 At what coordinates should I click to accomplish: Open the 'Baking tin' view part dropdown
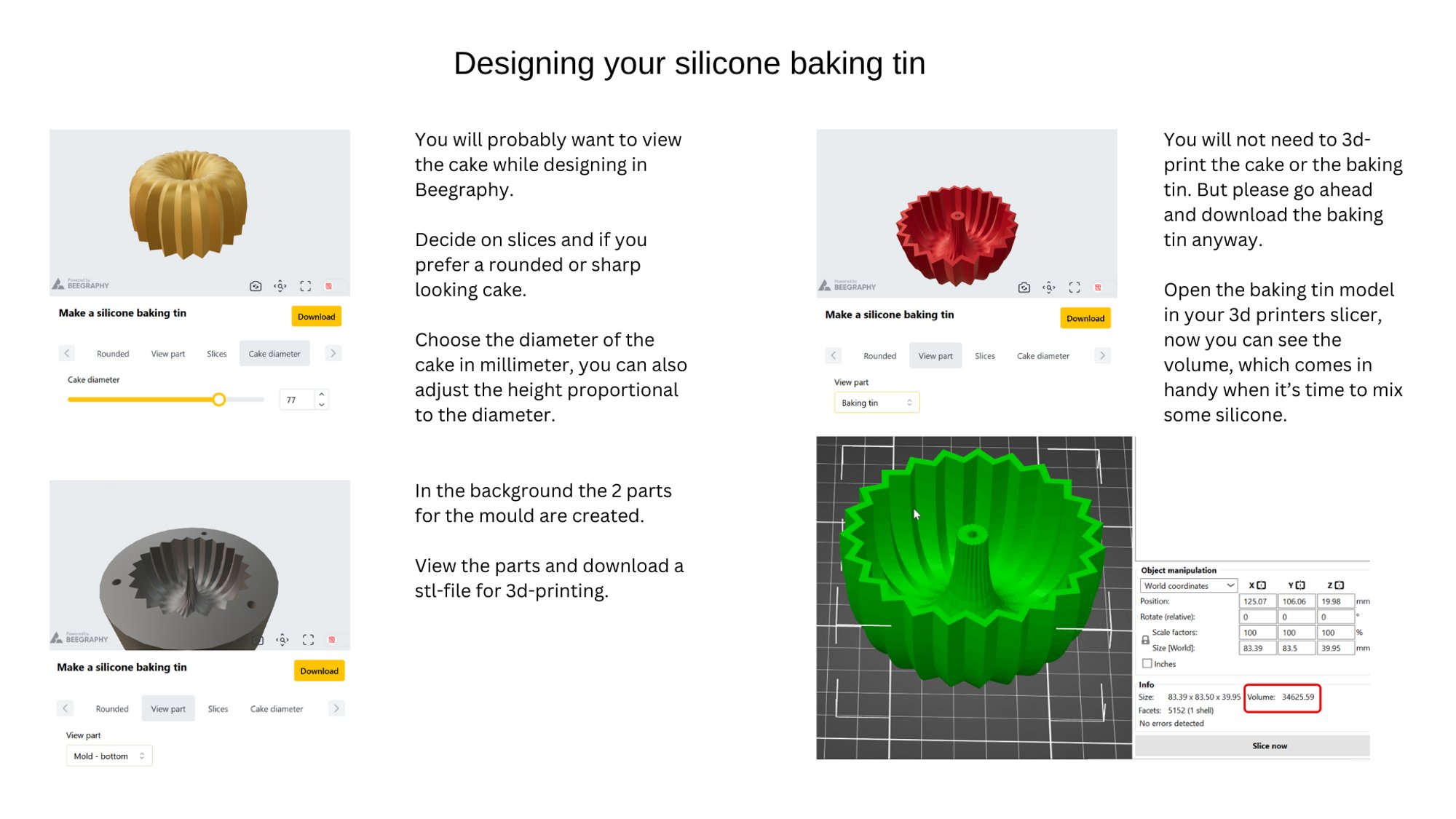(877, 403)
